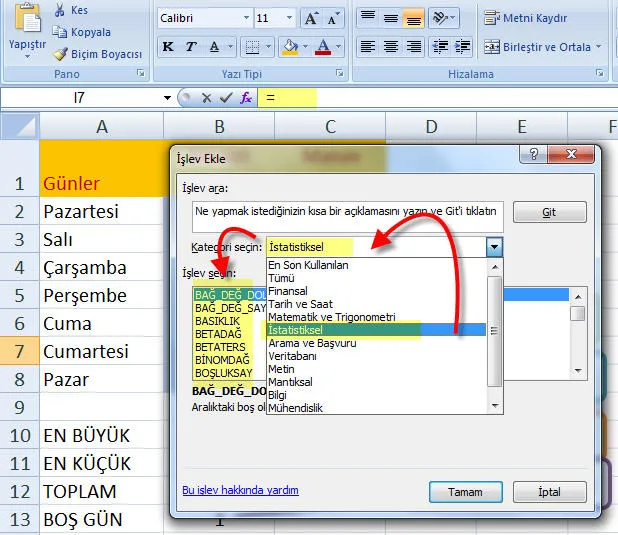The height and width of the screenshot is (535, 618).
Task: Toggle italic (T) formatting
Action: (x=192, y=47)
